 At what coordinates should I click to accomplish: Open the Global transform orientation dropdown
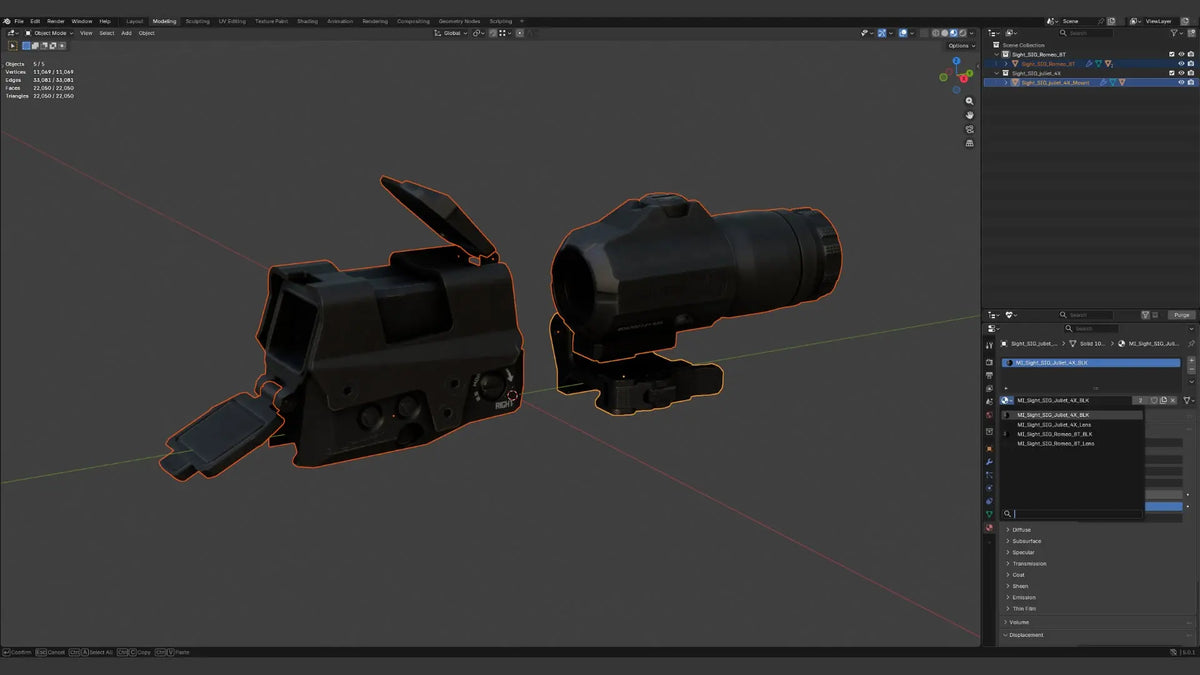(453, 33)
